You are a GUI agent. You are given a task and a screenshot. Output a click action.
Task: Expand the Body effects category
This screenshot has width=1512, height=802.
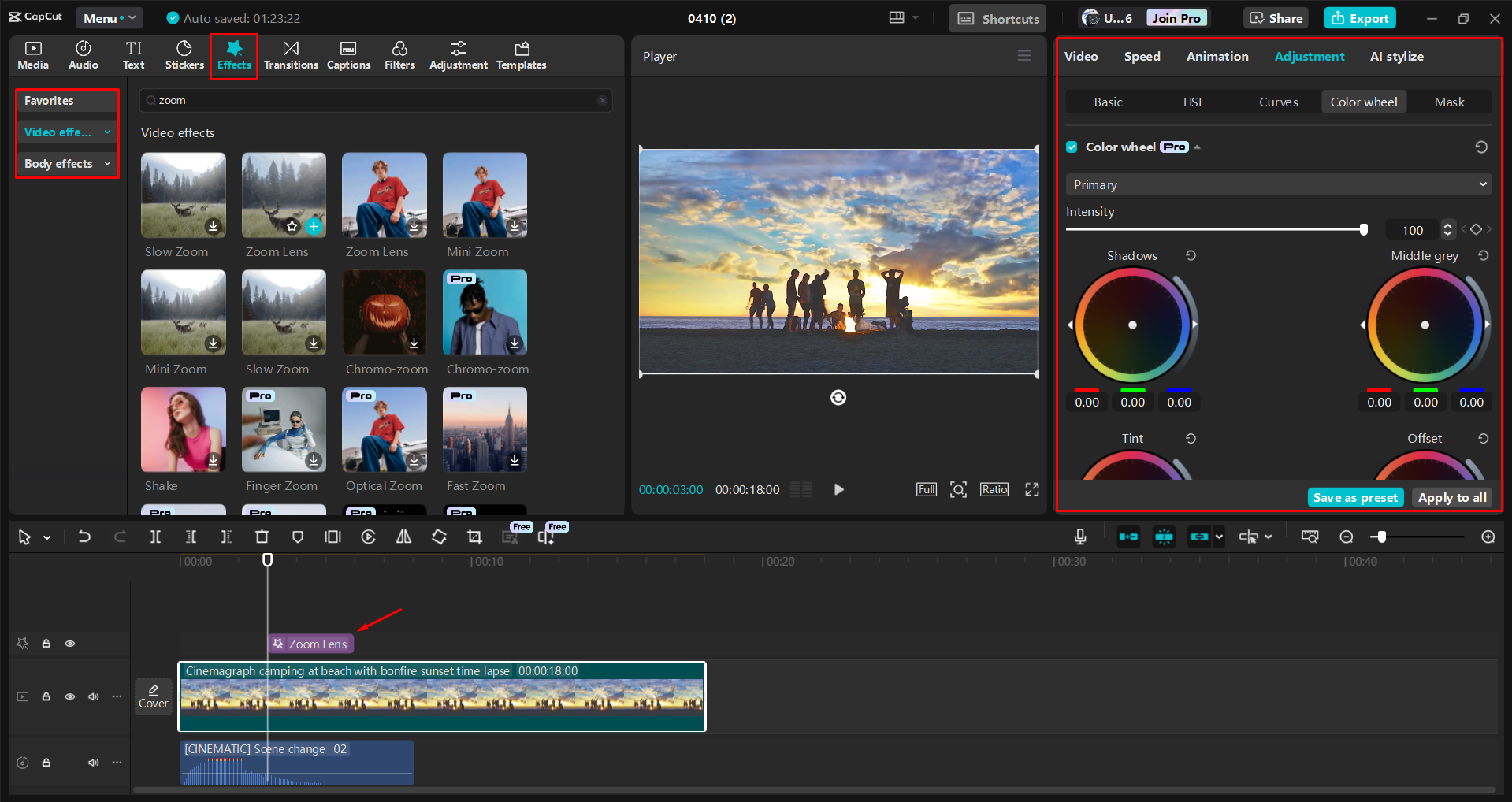(67, 163)
